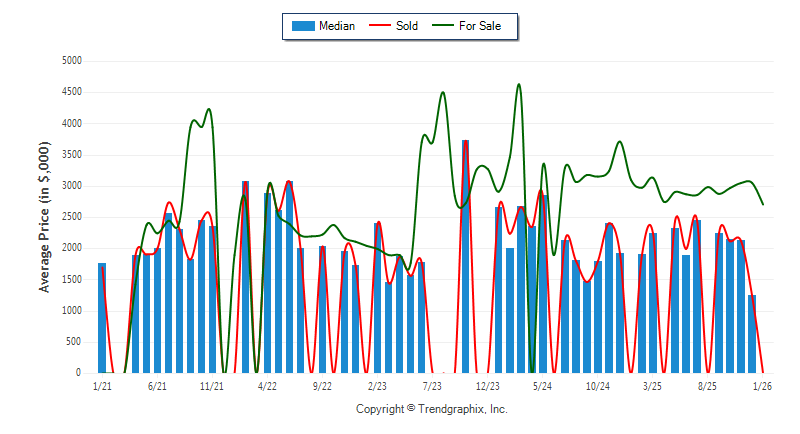Click the Trendgraphix copyright text
Screen dimensions: 800x434
point(432,409)
